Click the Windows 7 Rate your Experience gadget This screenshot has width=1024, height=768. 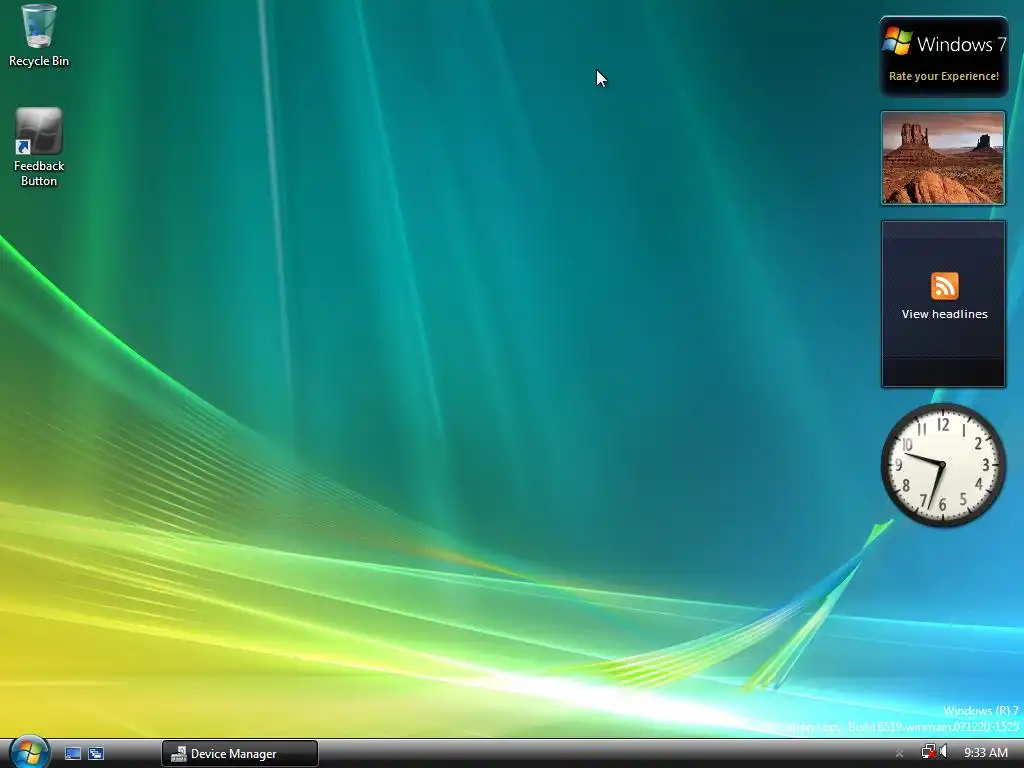[x=944, y=57]
